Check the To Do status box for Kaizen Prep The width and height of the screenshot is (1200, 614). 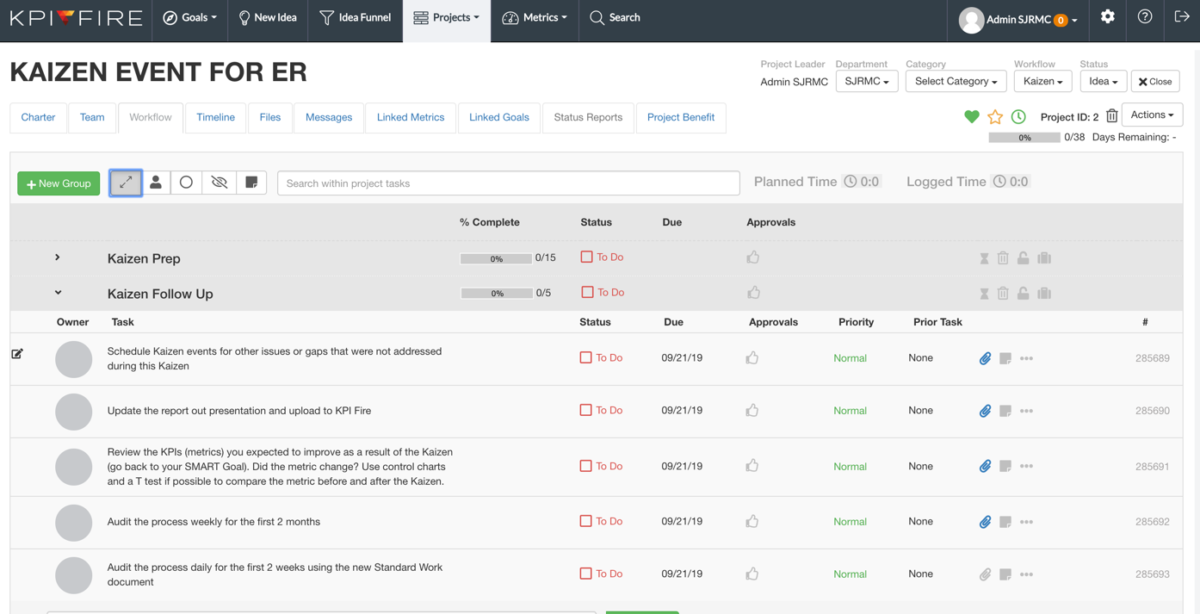(x=587, y=257)
